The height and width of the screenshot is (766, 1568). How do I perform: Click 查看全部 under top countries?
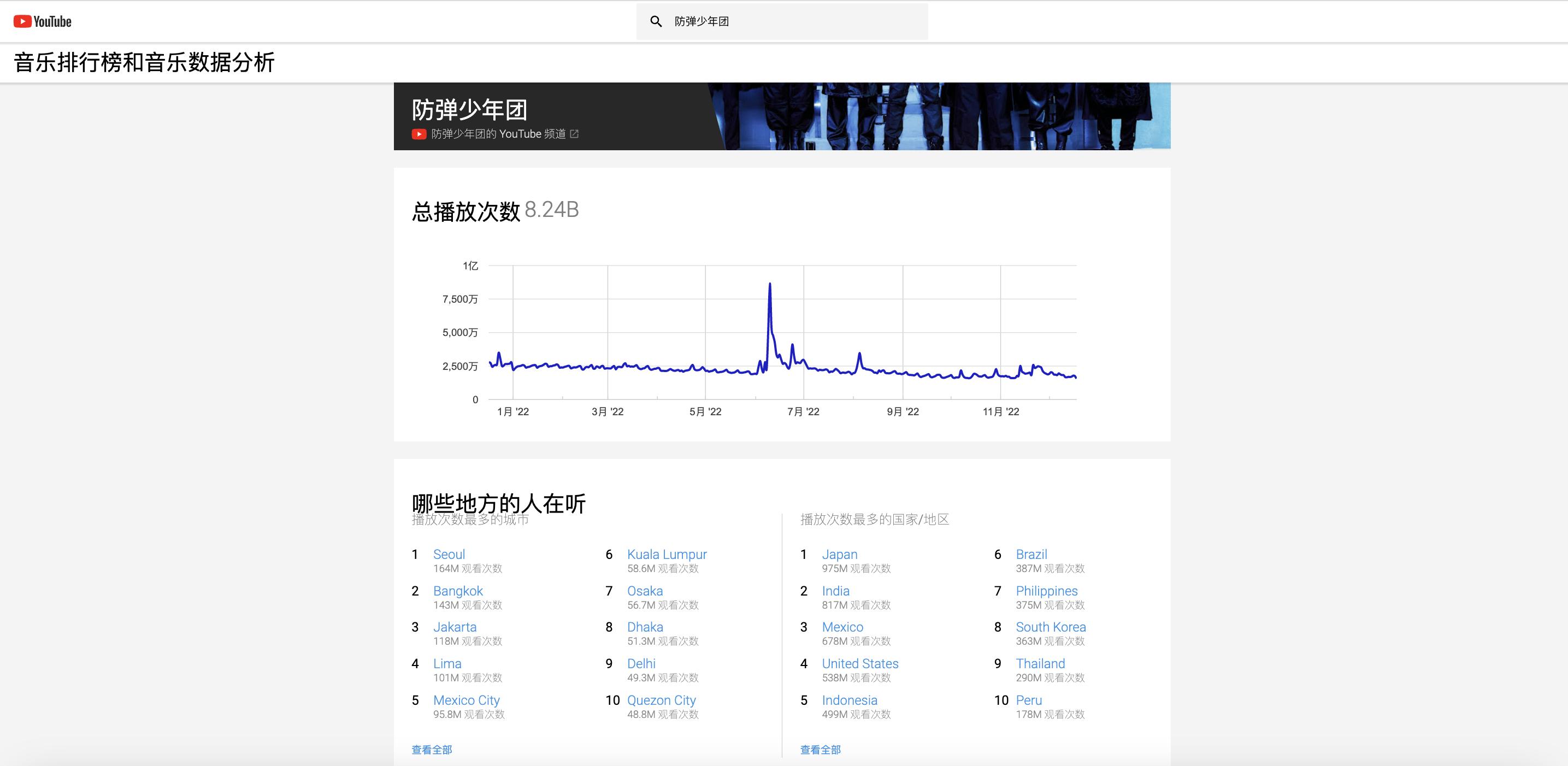pos(820,750)
